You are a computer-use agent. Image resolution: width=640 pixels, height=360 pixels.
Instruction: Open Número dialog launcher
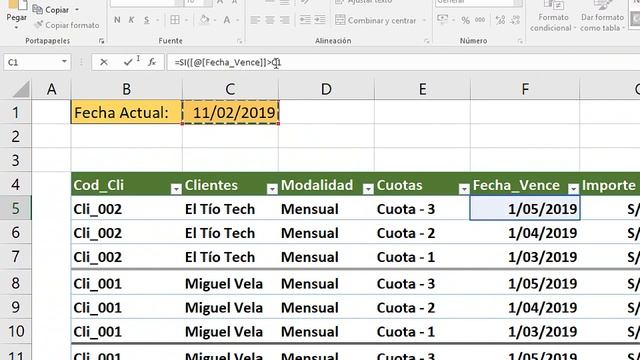(520, 41)
